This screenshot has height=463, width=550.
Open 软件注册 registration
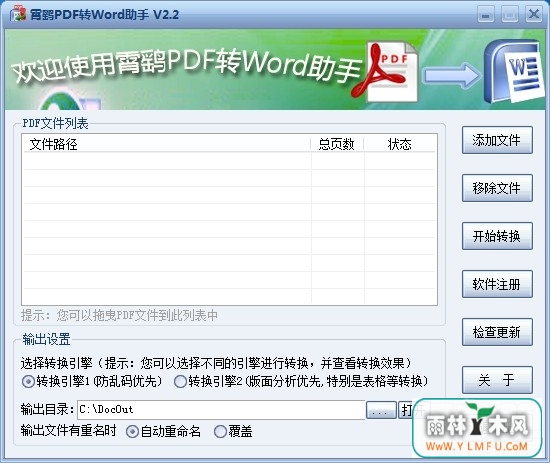pos(497,284)
